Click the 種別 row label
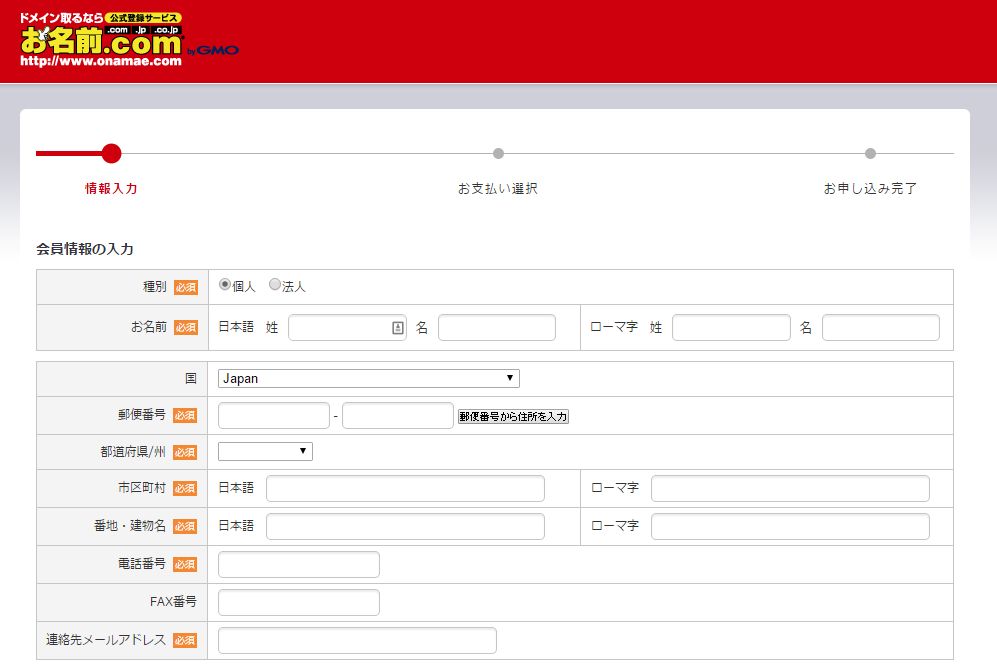 tap(155, 287)
